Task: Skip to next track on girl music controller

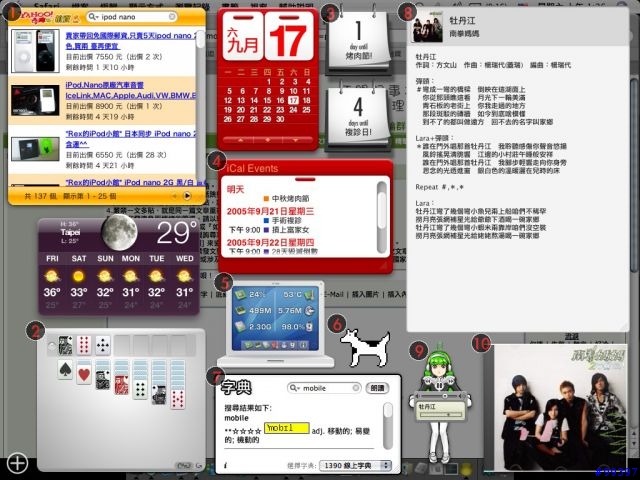Action: click(451, 381)
